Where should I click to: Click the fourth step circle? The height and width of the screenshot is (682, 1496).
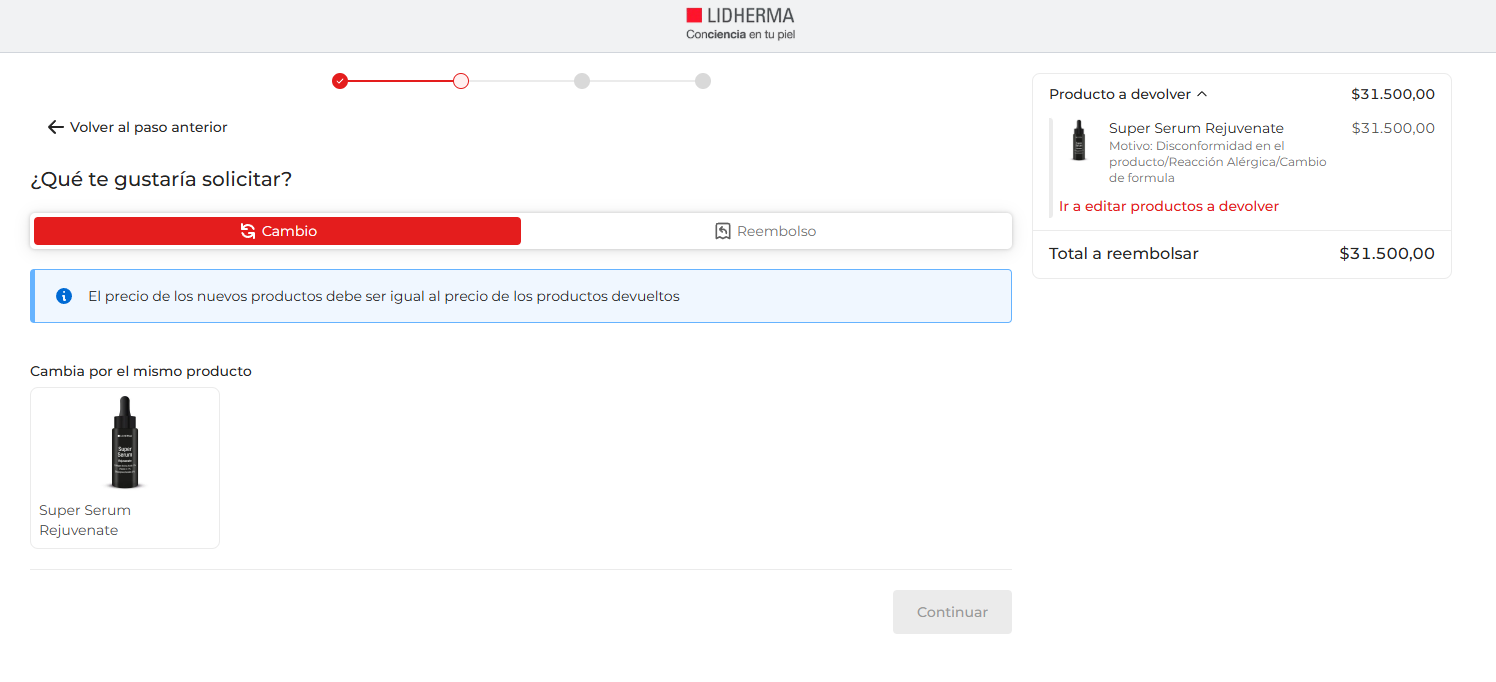(703, 81)
